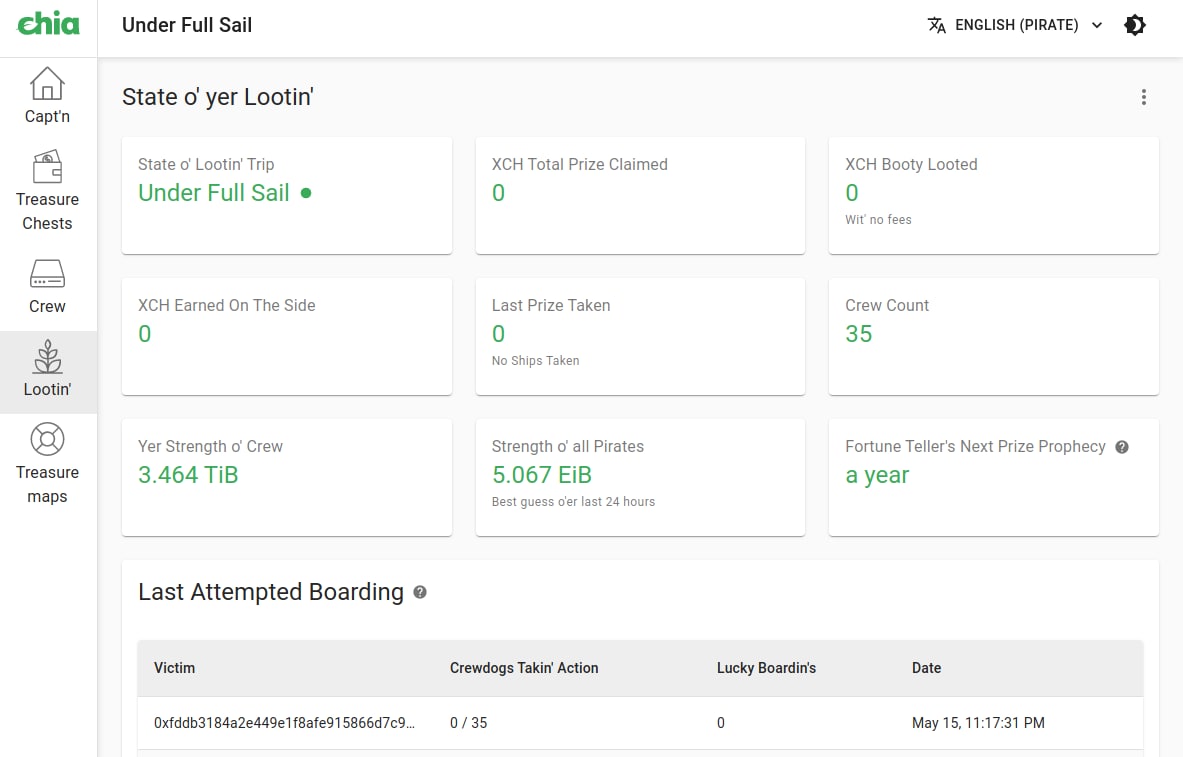Go to the Capt'n tab label

coord(48,116)
